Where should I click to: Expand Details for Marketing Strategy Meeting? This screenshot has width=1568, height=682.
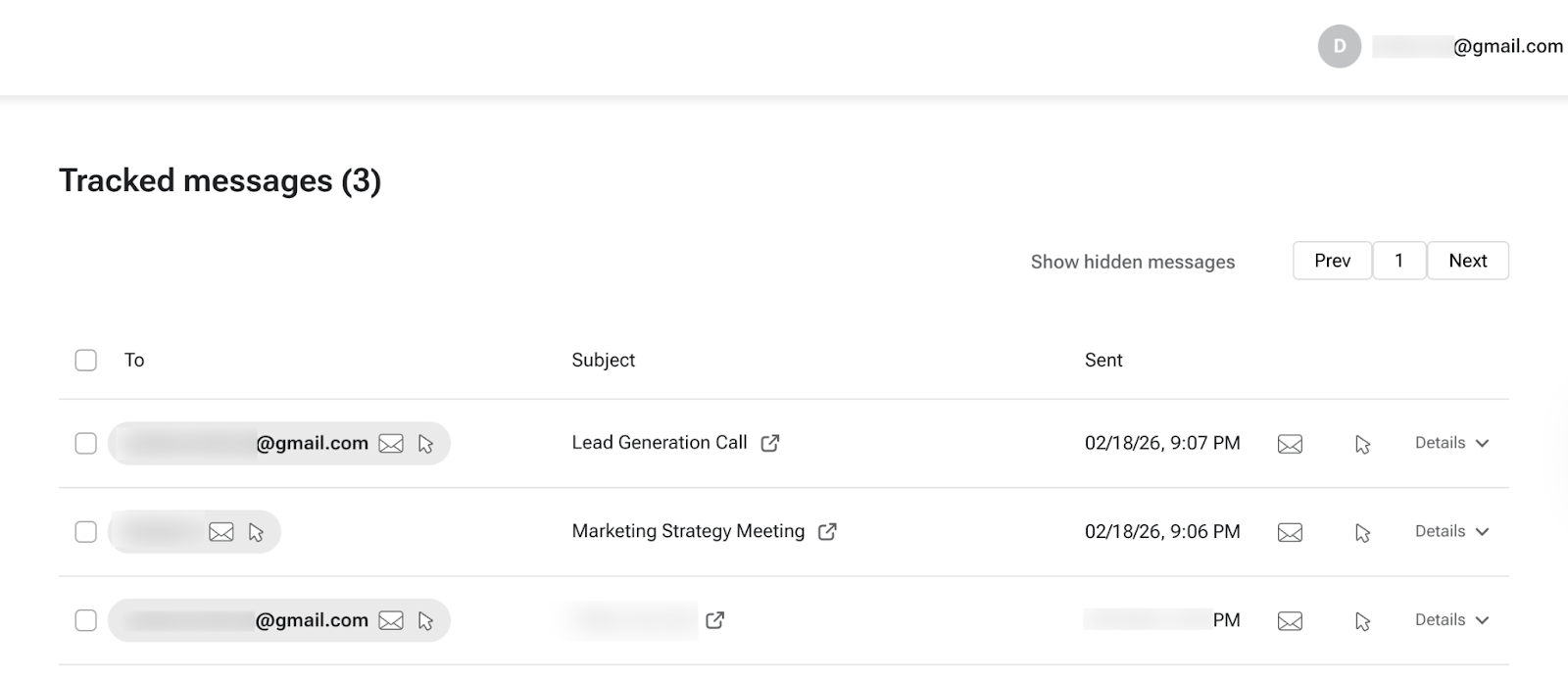click(1452, 531)
